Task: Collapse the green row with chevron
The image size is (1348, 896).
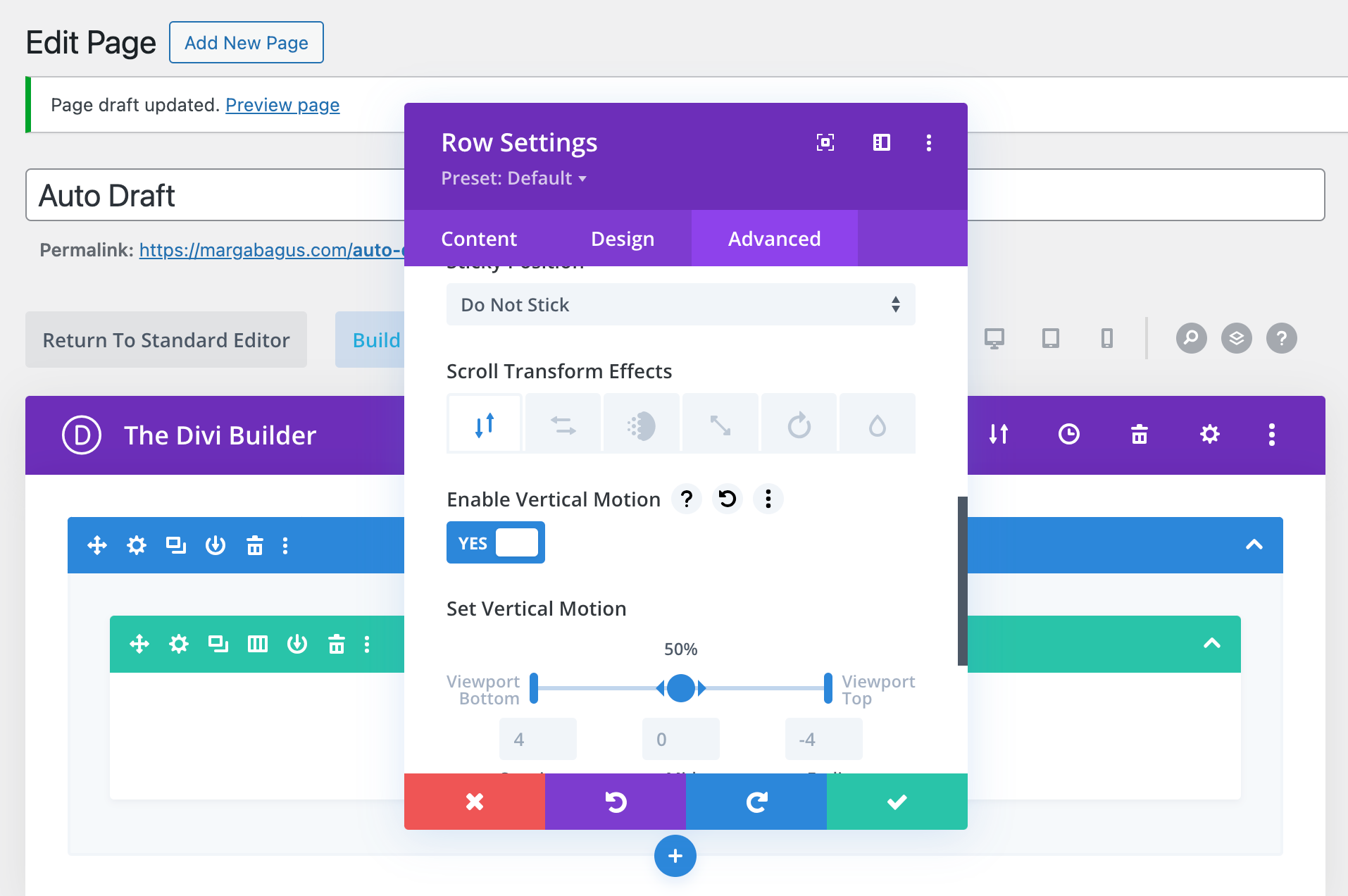Action: [x=1212, y=643]
